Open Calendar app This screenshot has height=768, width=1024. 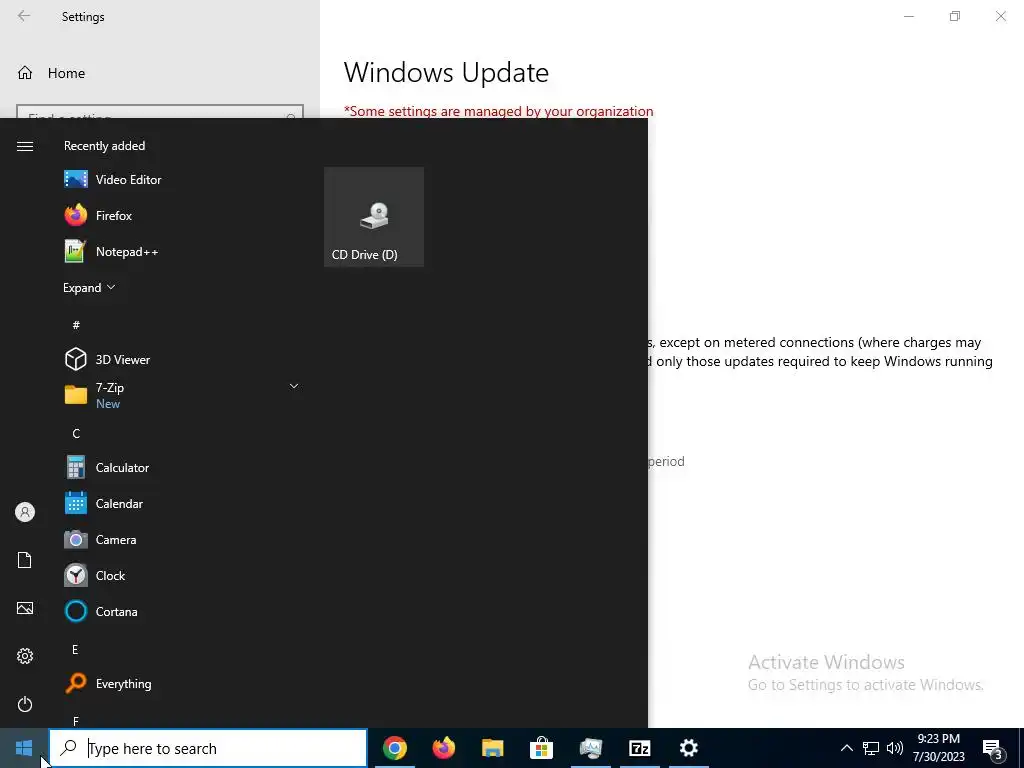point(181,504)
